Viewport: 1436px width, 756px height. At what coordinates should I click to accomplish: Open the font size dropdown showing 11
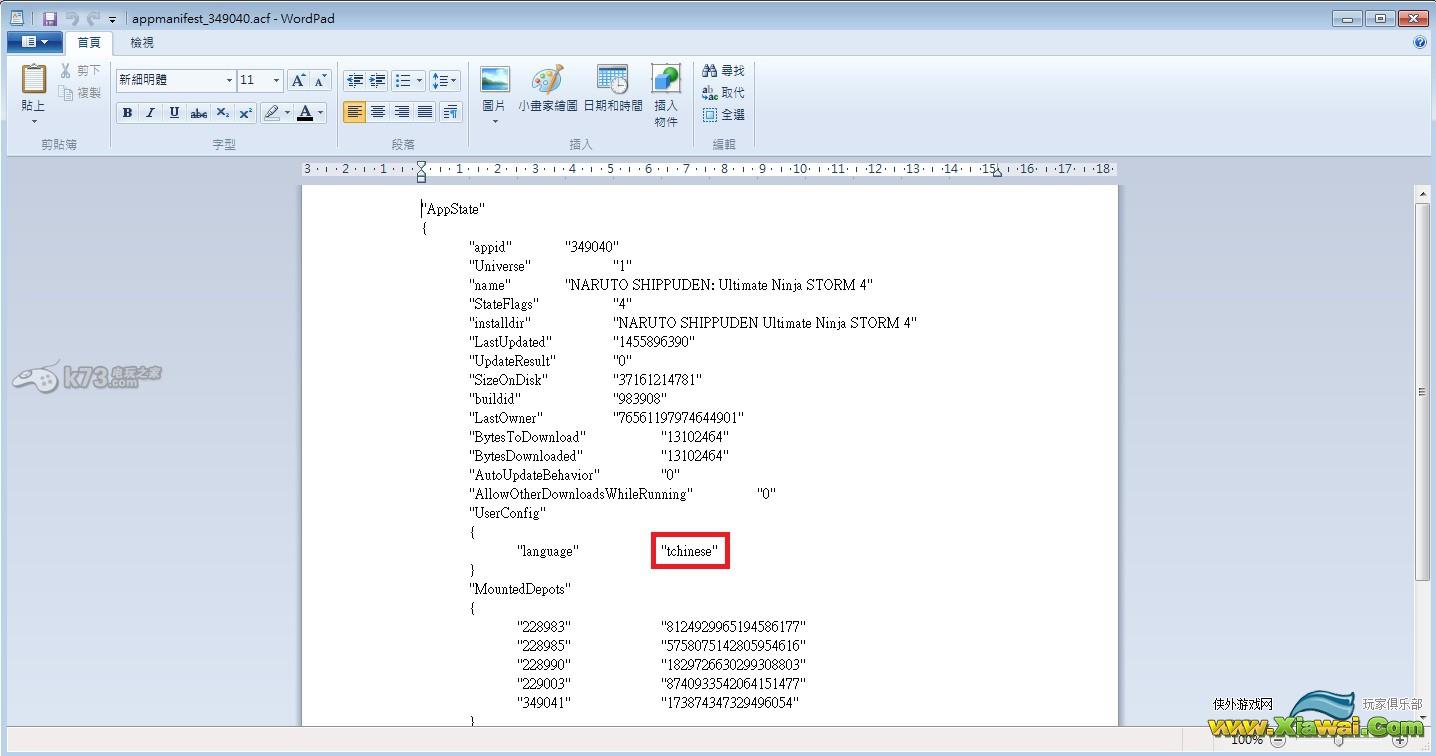(277, 80)
